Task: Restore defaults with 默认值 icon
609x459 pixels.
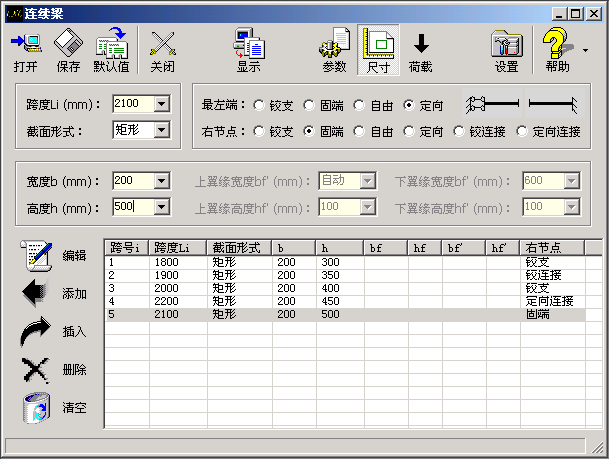Action: point(111,51)
